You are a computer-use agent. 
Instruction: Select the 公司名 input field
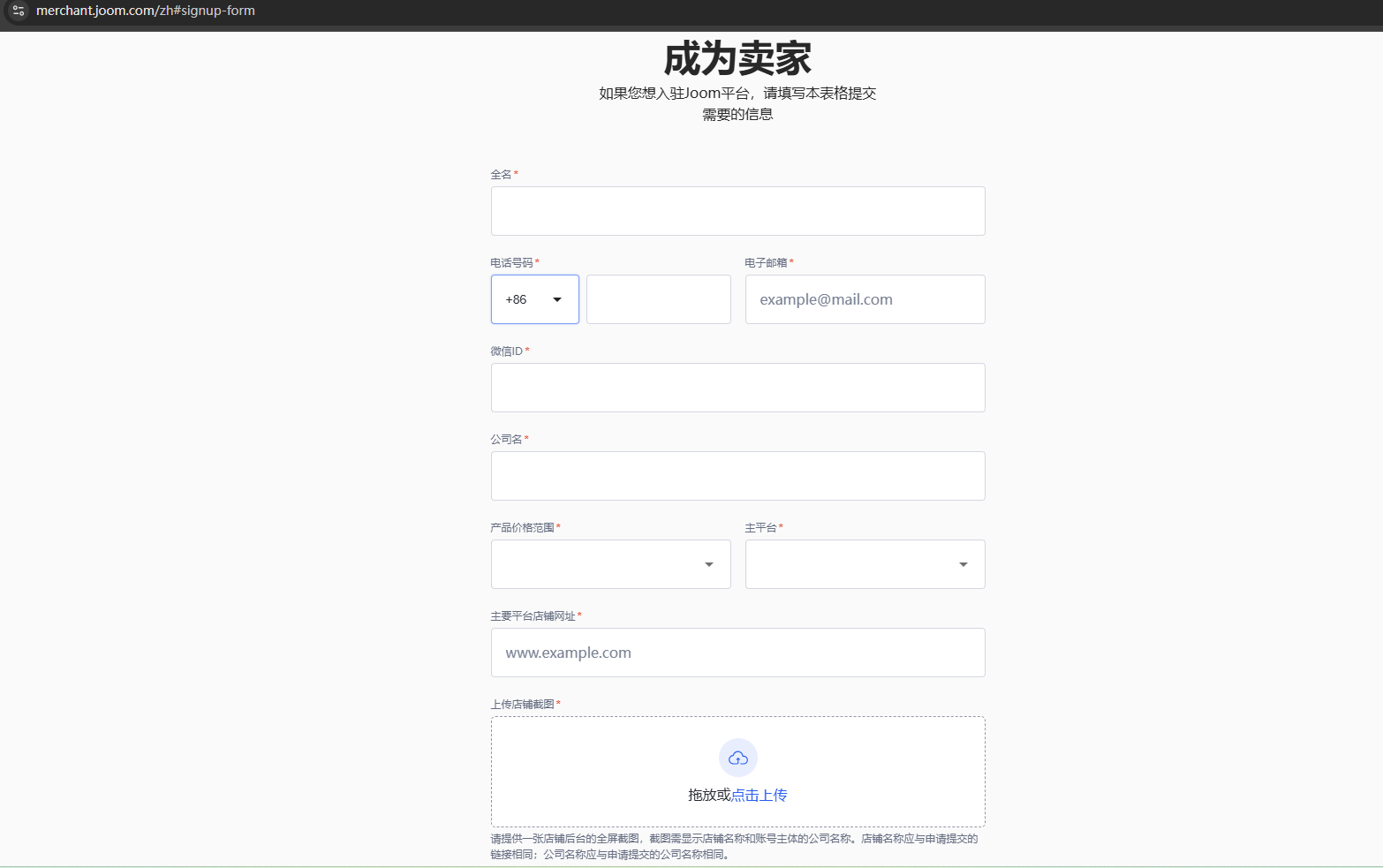[x=738, y=476]
